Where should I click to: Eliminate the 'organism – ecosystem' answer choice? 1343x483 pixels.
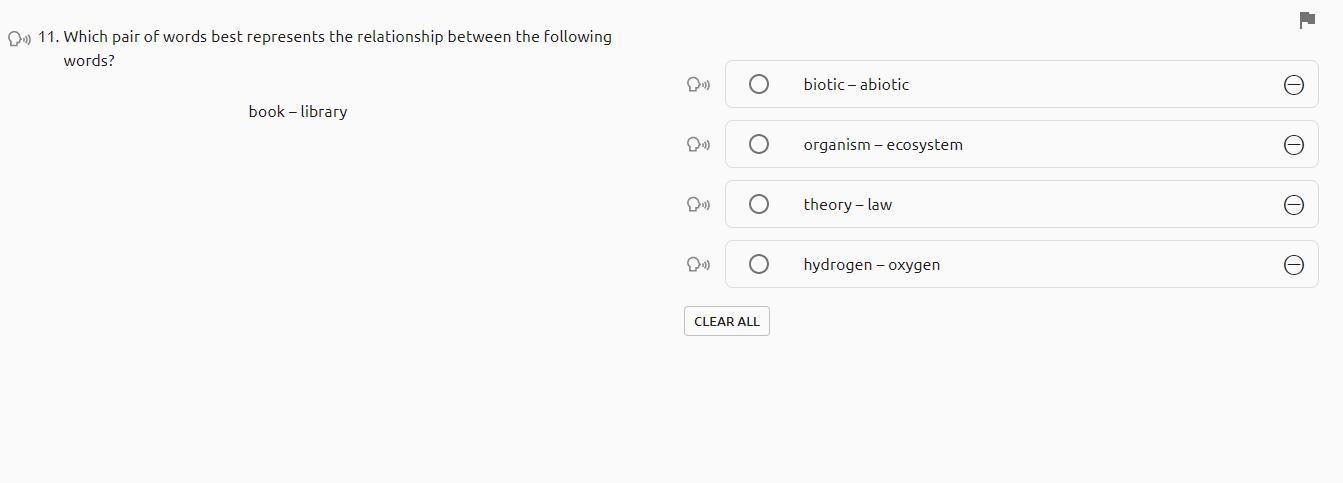[1293, 145]
